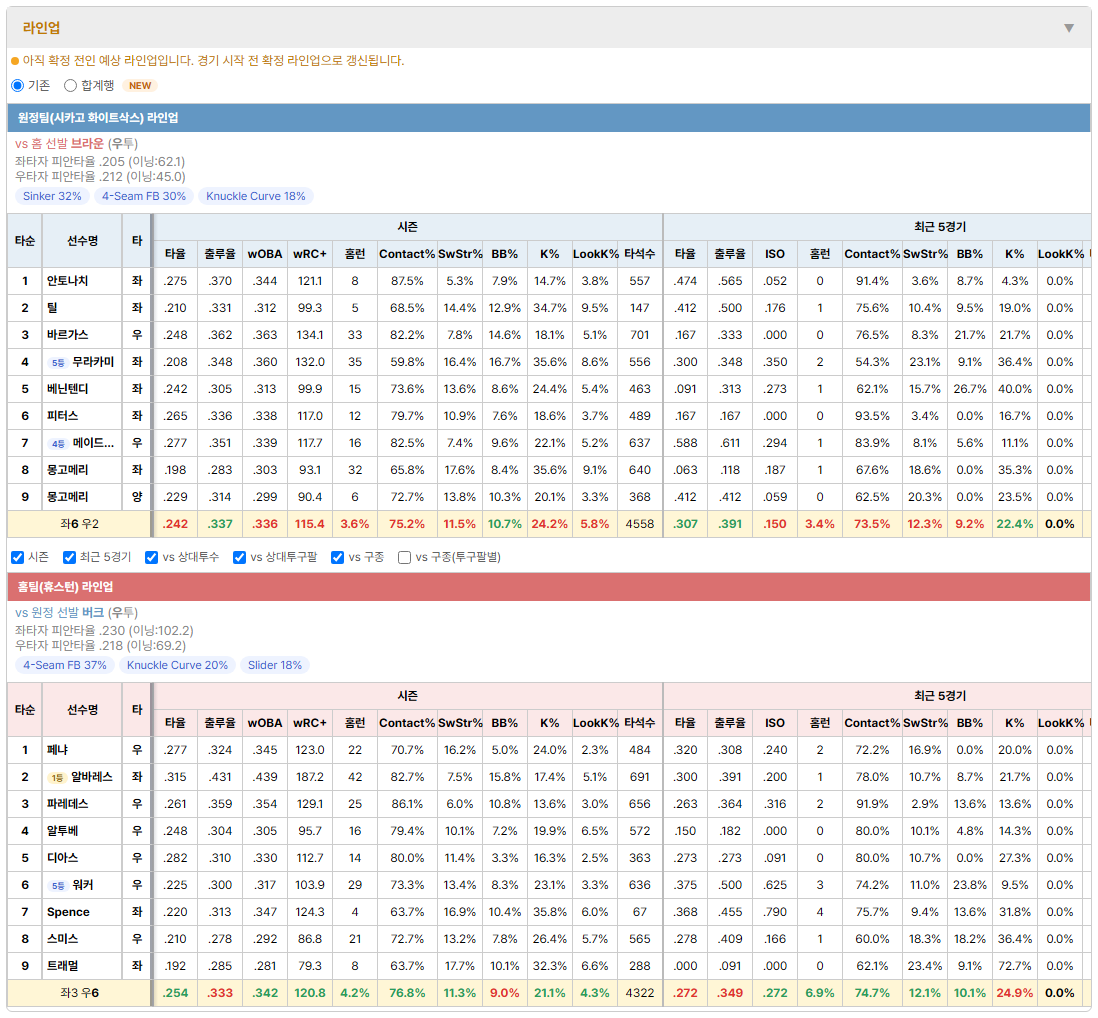Uncheck the vs 구종 checkbox
This screenshot has width=1098, height=1018.
(338, 557)
